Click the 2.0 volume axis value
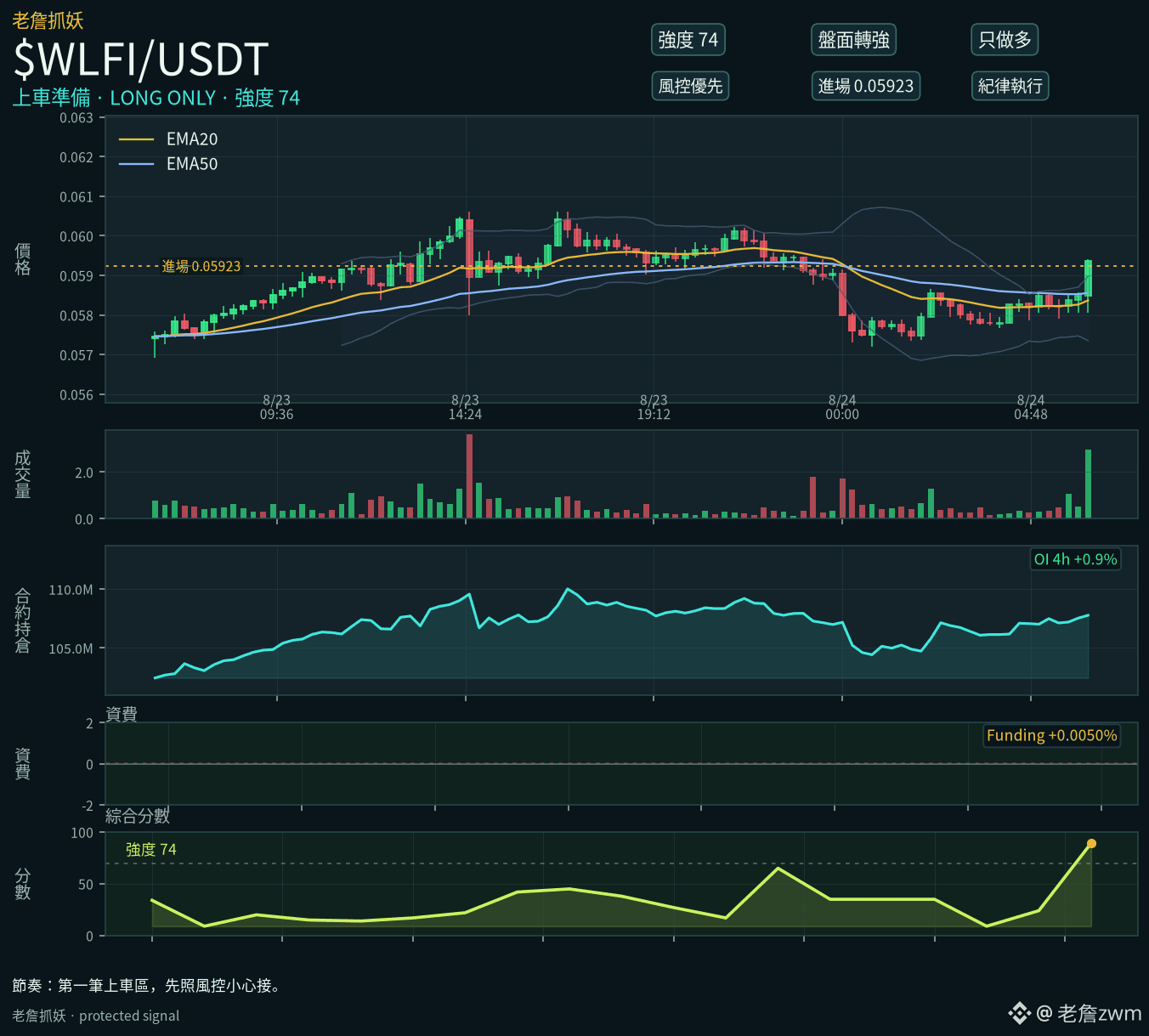1149x1036 pixels. point(84,473)
